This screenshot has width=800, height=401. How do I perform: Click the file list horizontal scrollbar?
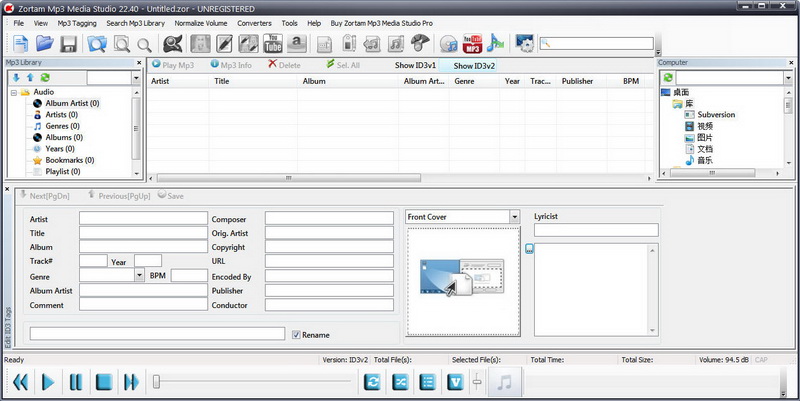pos(289,178)
